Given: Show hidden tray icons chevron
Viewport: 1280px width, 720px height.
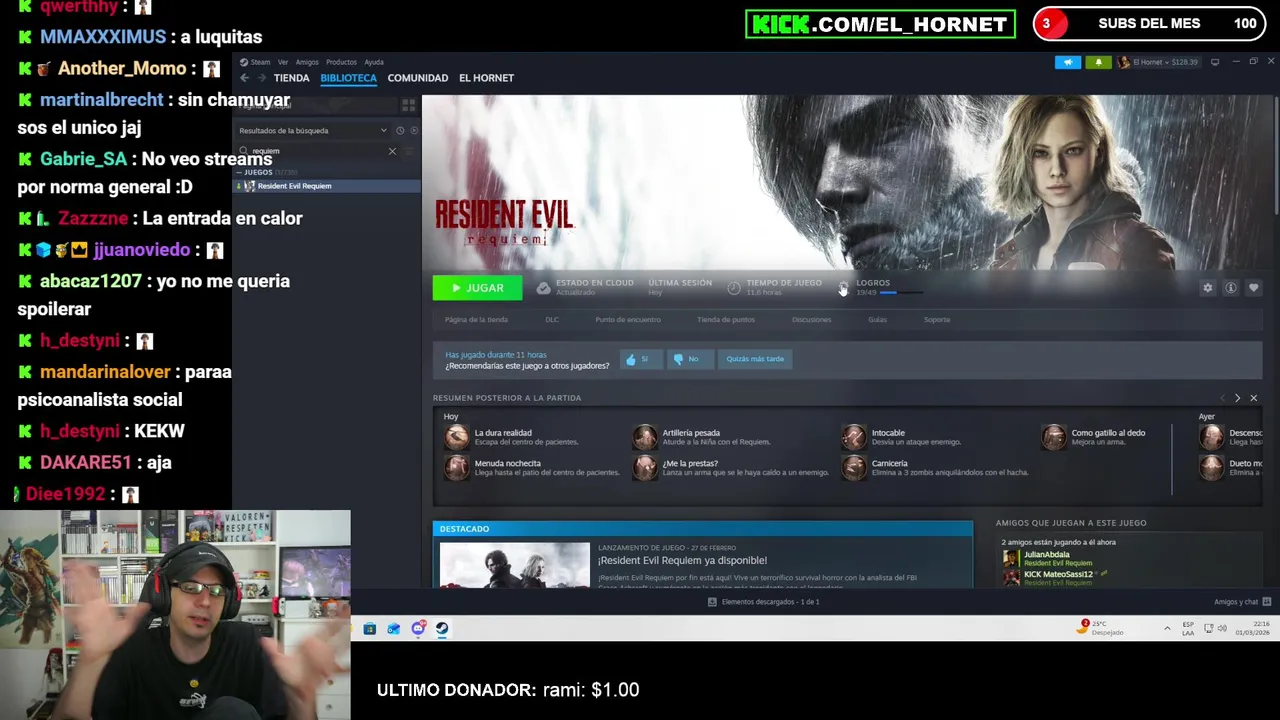Looking at the screenshot, I should tap(1167, 629).
